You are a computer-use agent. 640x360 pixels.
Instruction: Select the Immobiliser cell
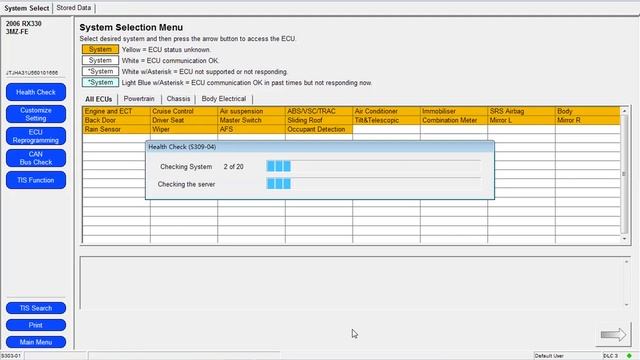tap(454, 111)
